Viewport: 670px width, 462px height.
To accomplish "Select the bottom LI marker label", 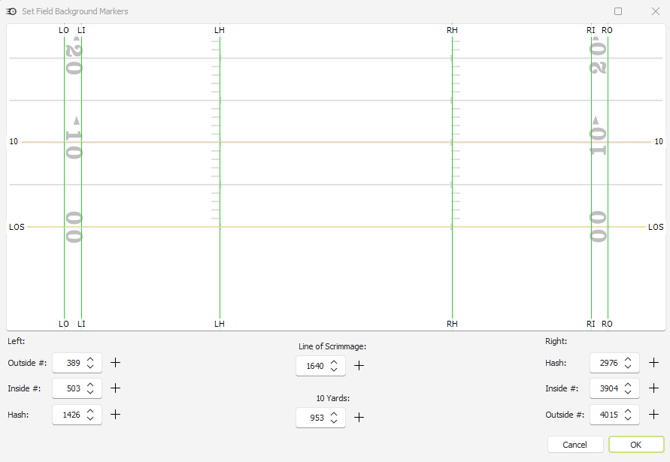I will coord(81,324).
